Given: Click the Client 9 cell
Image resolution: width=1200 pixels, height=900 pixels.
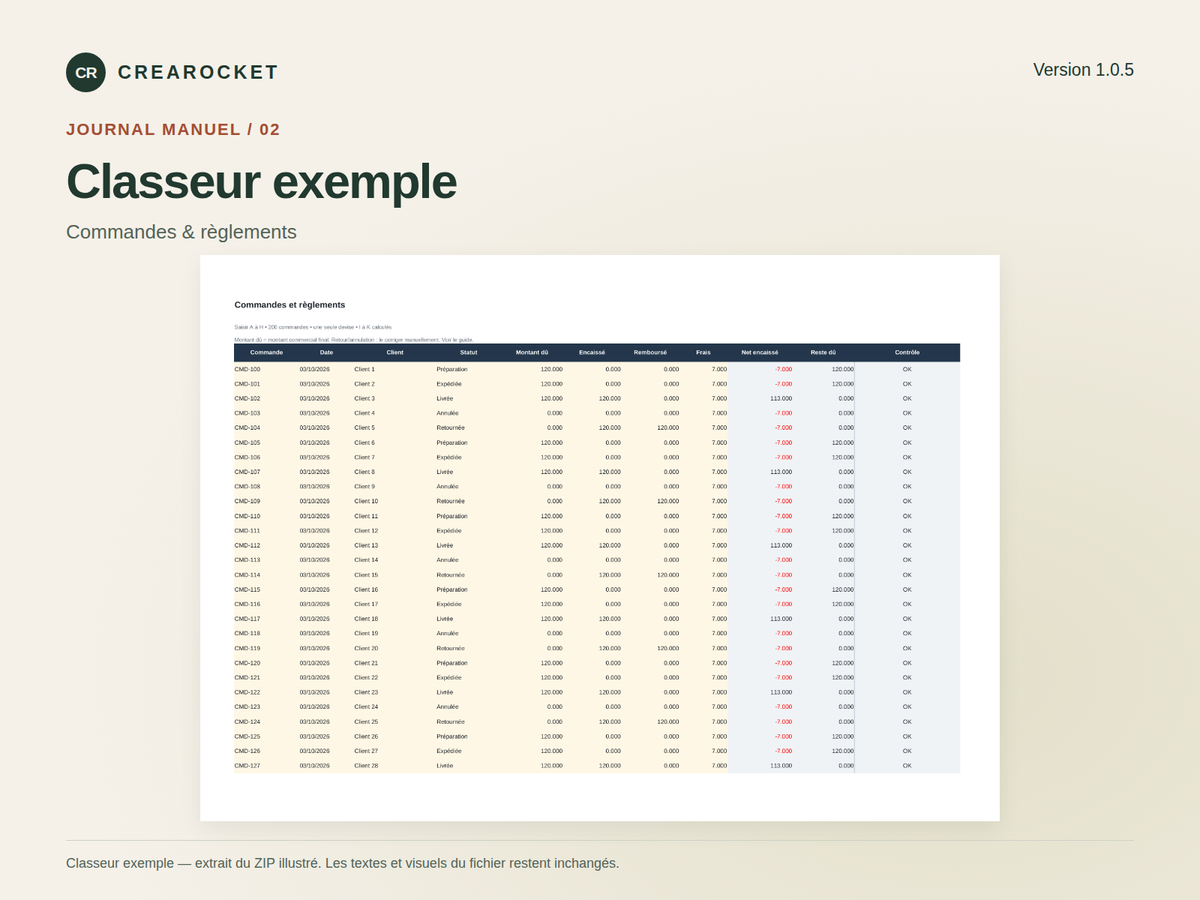Looking at the screenshot, I should click(x=365, y=487).
